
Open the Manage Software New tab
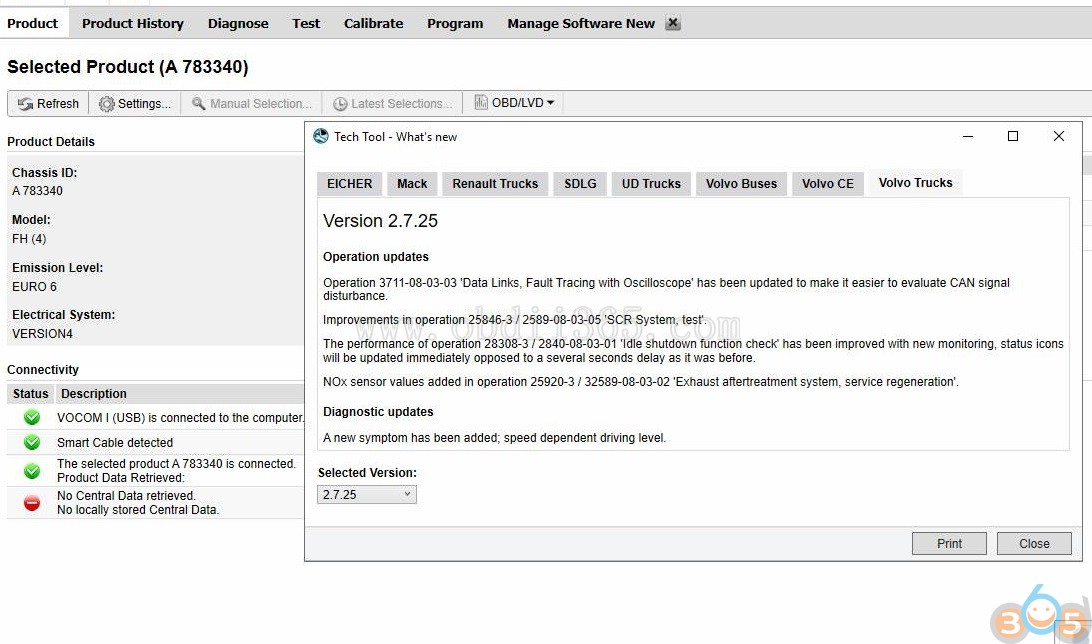tap(581, 23)
